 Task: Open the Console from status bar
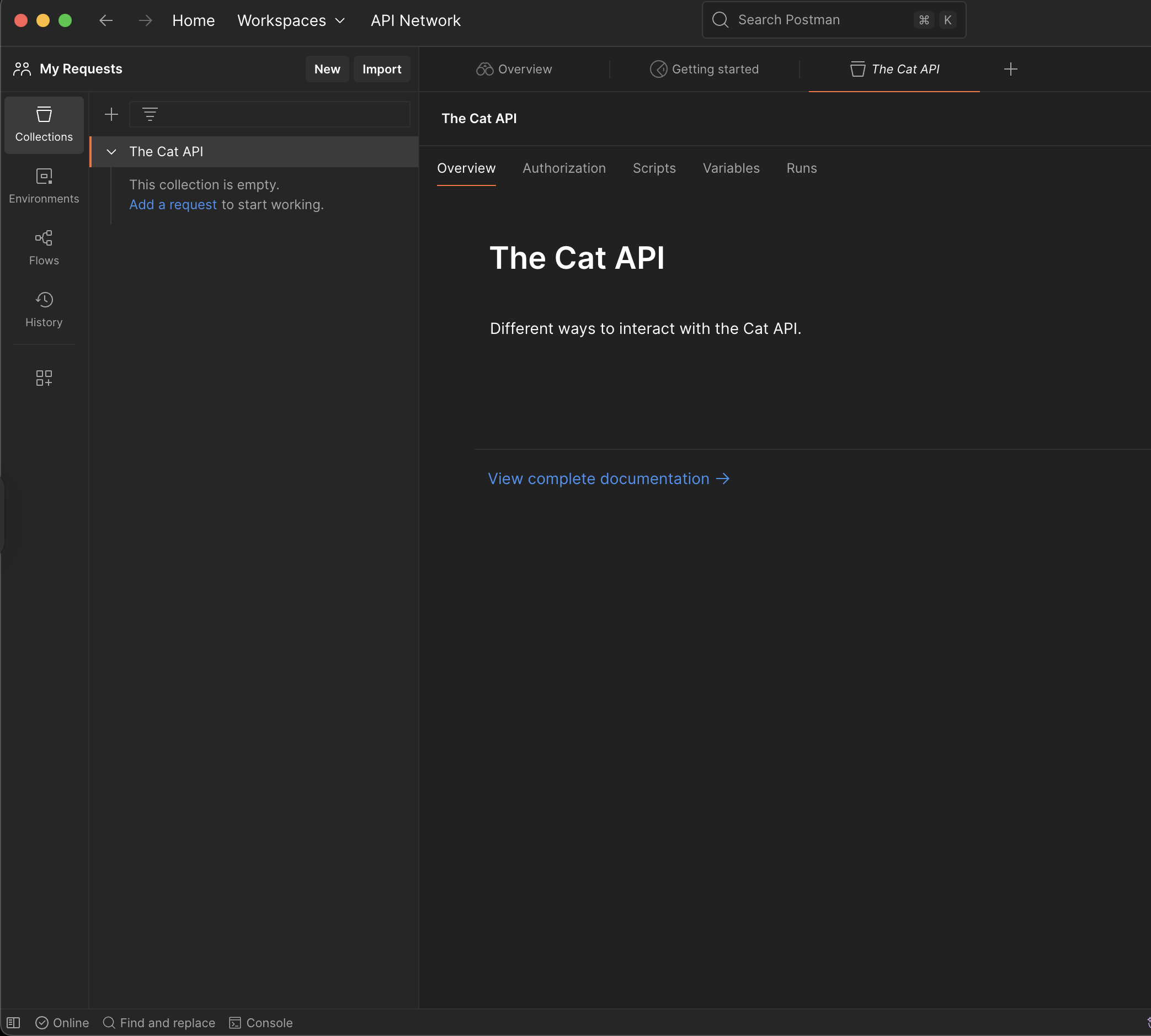[261, 1023]
